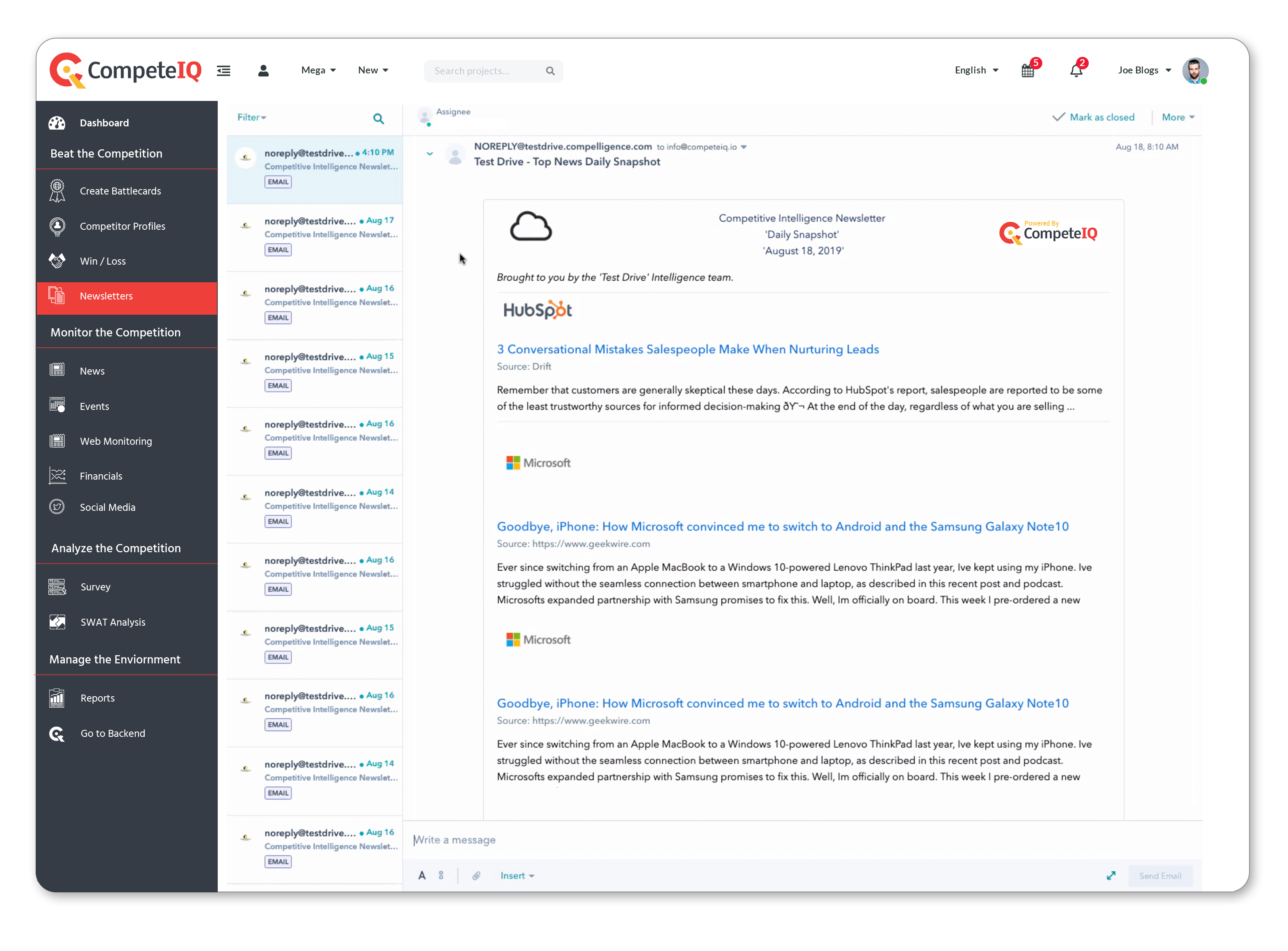
Task: Open the Mega dropdown
Action: pos(318,70)
